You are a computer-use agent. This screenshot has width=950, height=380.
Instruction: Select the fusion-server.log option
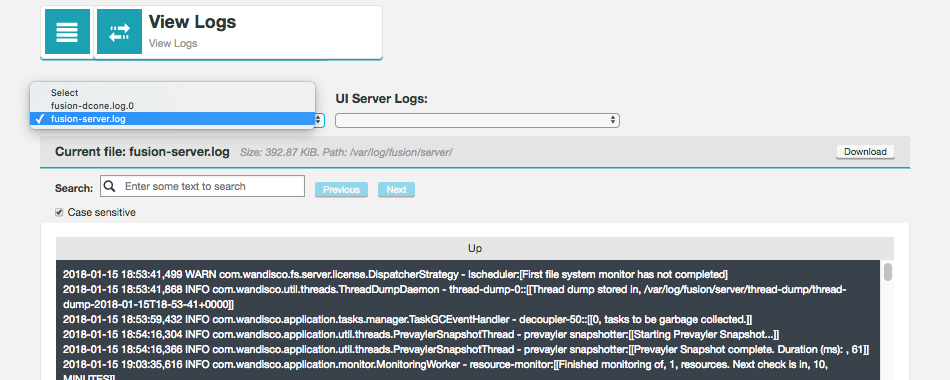coord(173,119)
